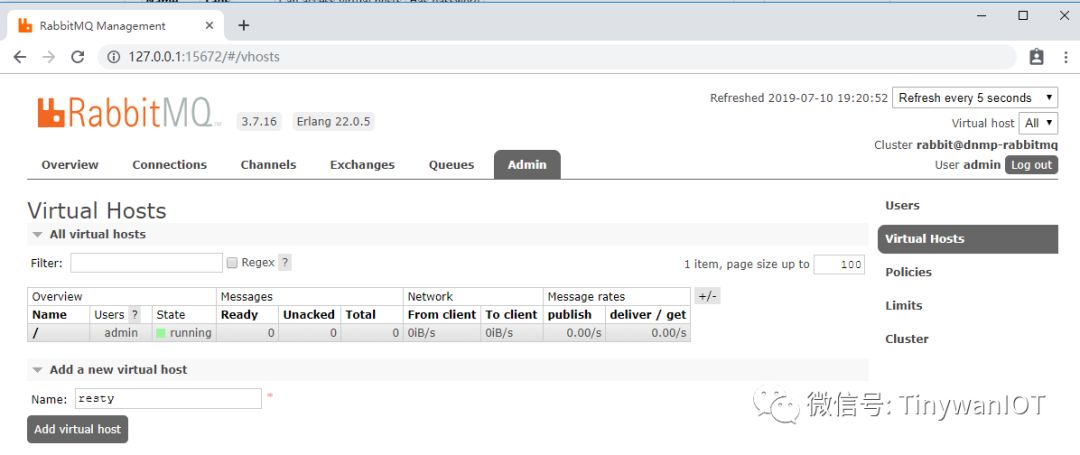
Task: Sort by the deliver / get column header
Action: tap(647, 315)
